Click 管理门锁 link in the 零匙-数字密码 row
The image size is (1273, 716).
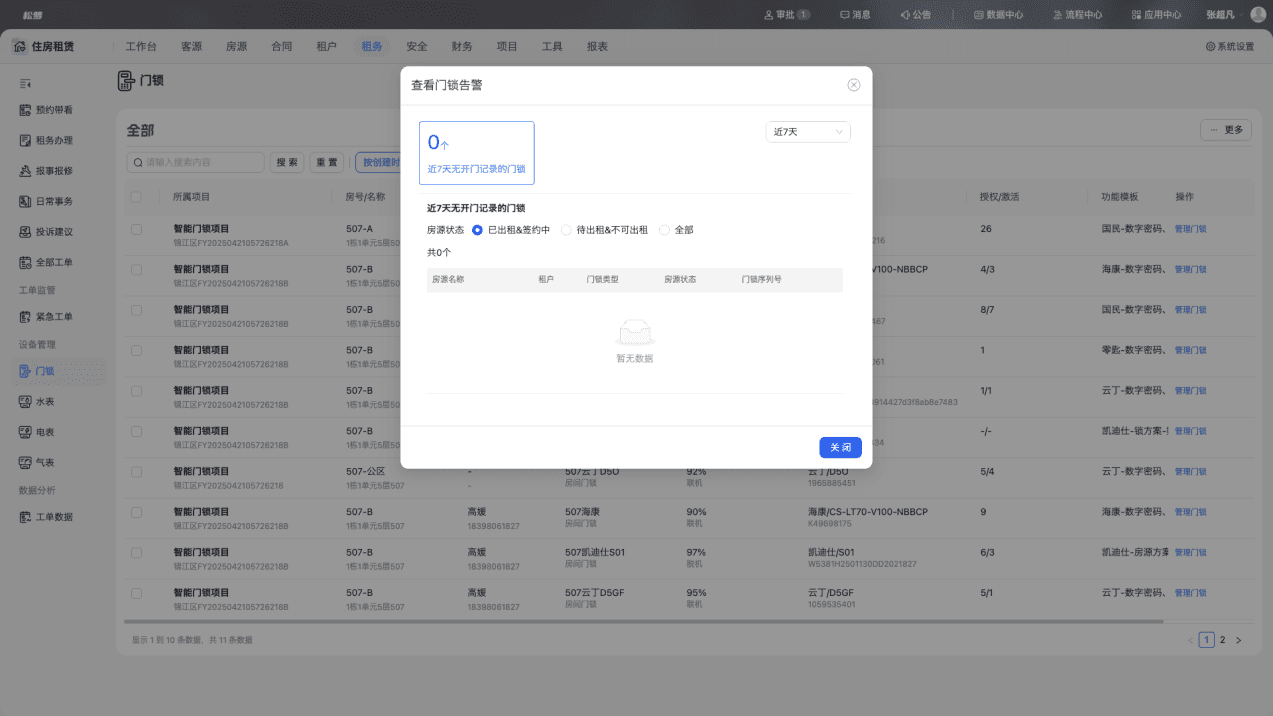point(1190,350)
